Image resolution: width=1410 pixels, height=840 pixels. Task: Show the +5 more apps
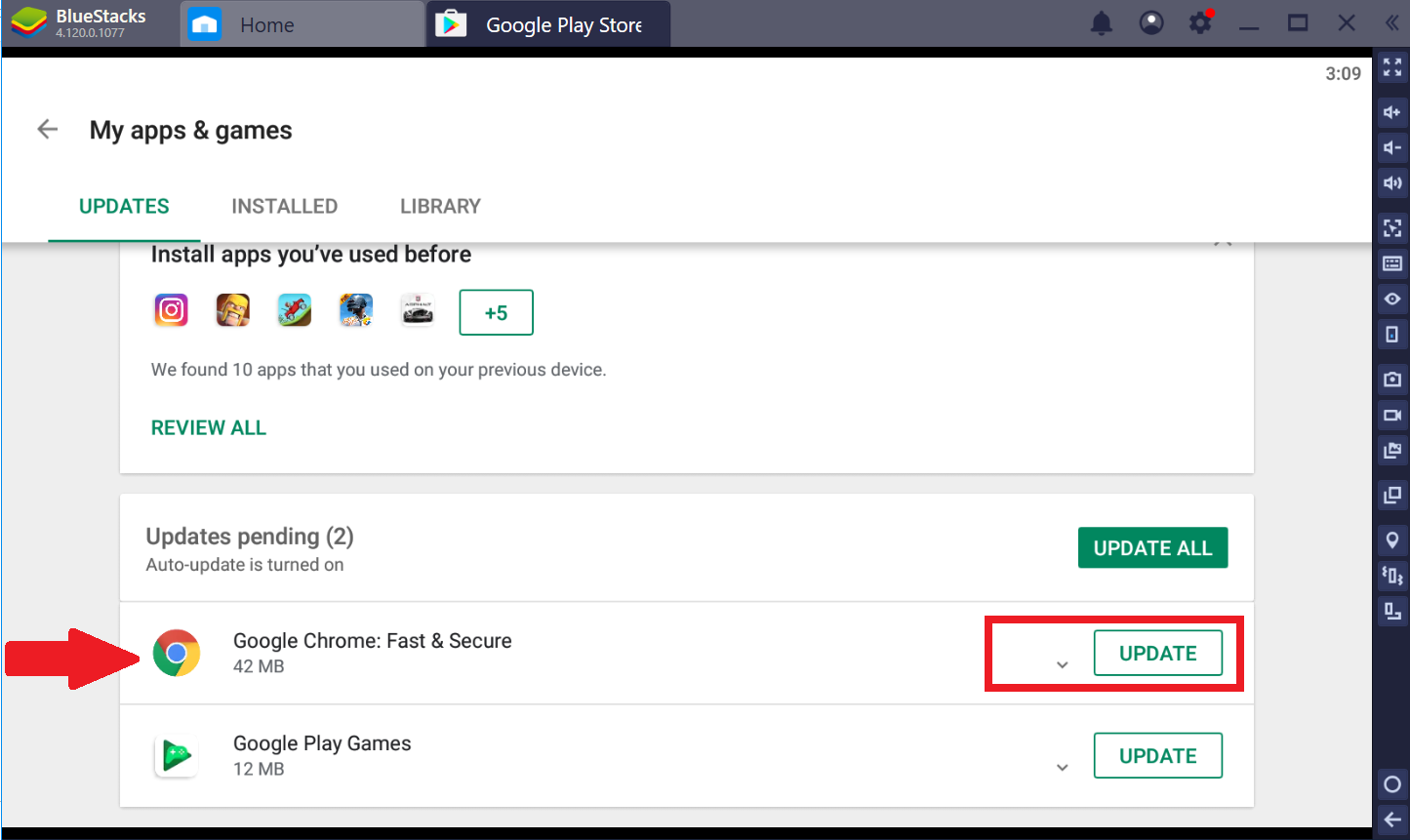pos(496,312)
